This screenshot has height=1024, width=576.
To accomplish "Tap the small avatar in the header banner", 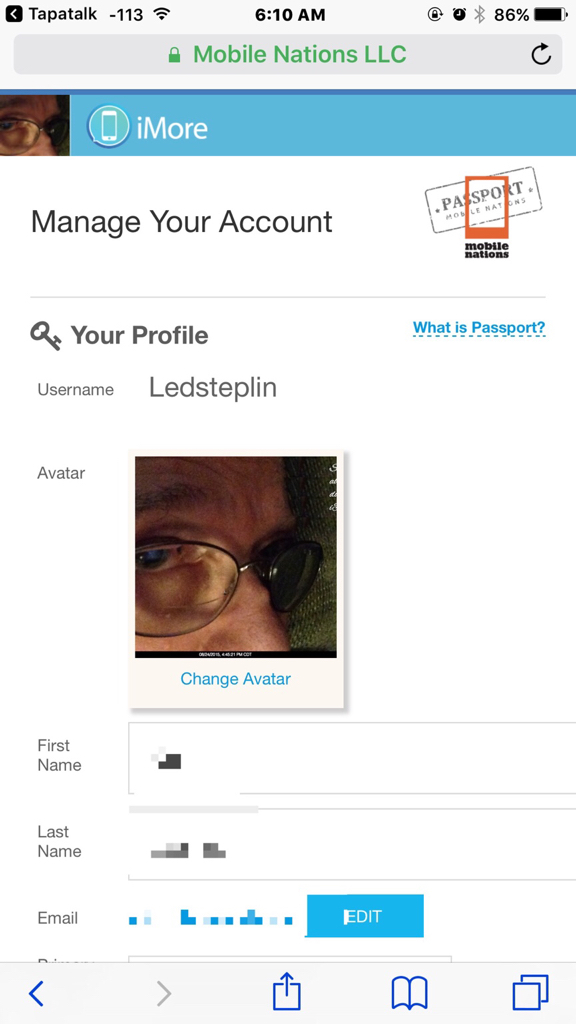I will click(34, 126).
